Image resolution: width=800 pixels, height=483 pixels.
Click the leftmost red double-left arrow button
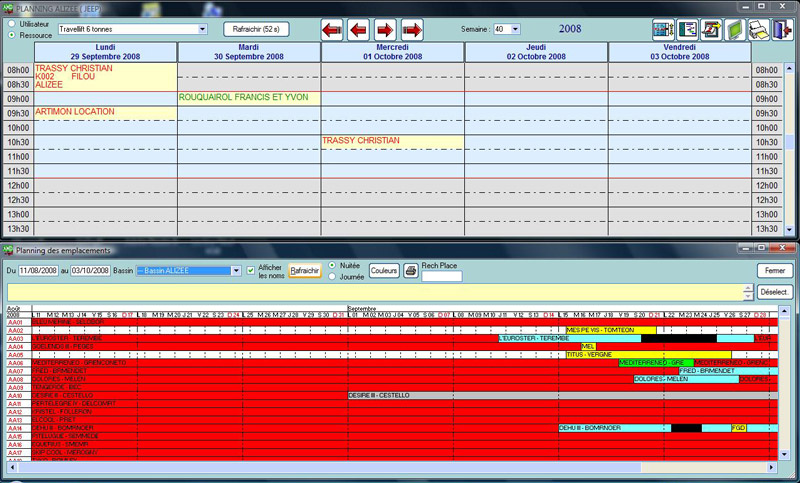tap(332, 29)
